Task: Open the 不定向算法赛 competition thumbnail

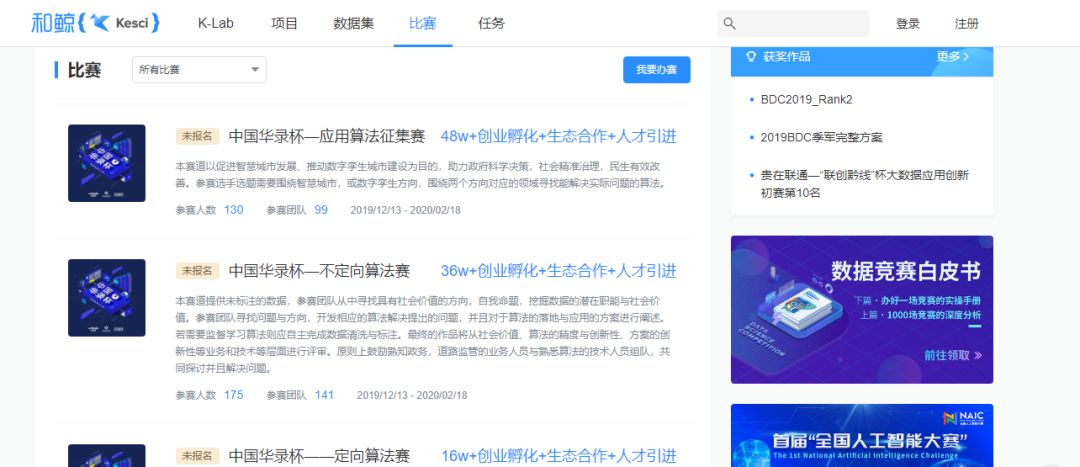Action: pos(107,298)
